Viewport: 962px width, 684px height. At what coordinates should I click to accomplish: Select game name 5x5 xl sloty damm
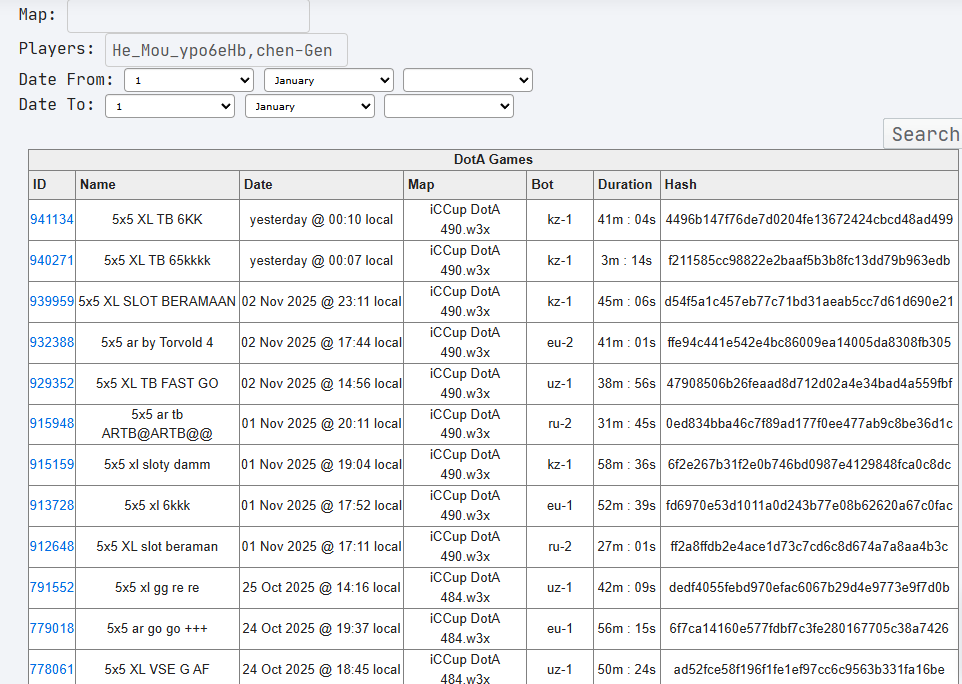tap(157, 465)
